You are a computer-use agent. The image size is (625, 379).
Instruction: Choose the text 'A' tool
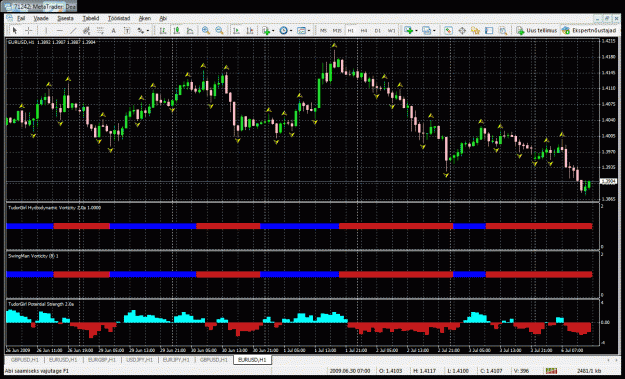pos(114,30)
